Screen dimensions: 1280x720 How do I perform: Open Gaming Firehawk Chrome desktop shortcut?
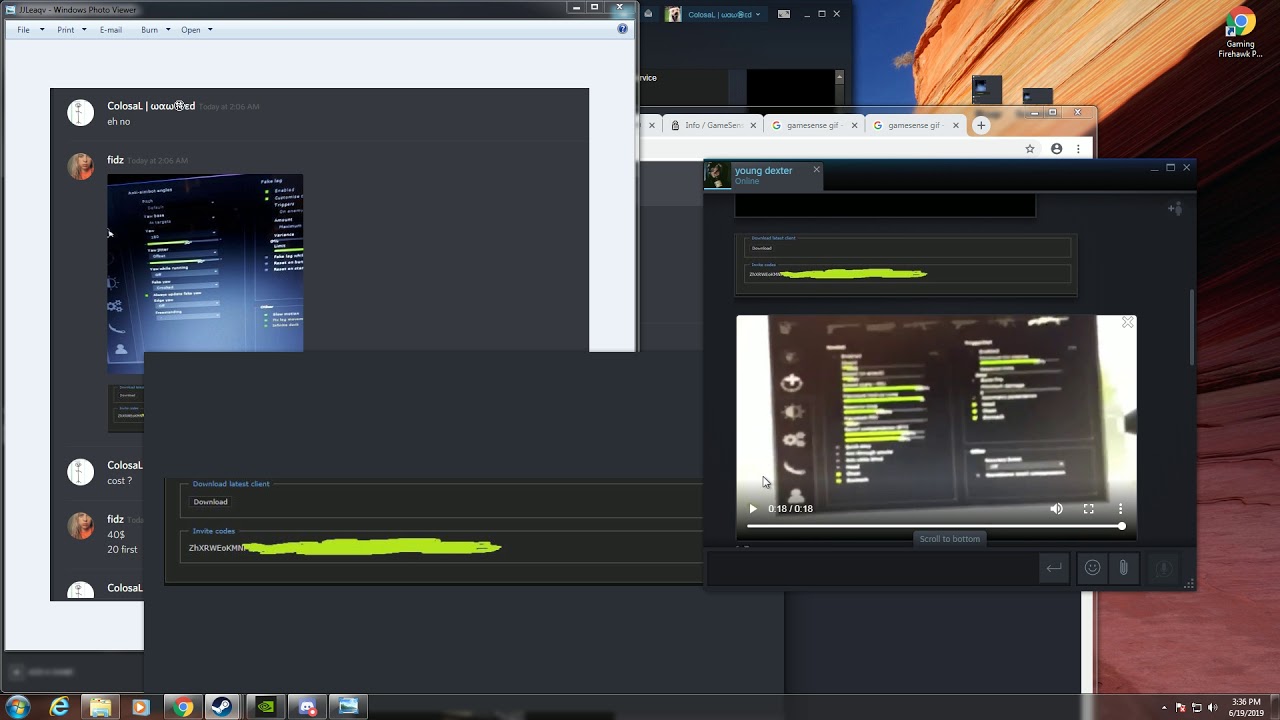pyautogui.click(x=1240, y=33)
